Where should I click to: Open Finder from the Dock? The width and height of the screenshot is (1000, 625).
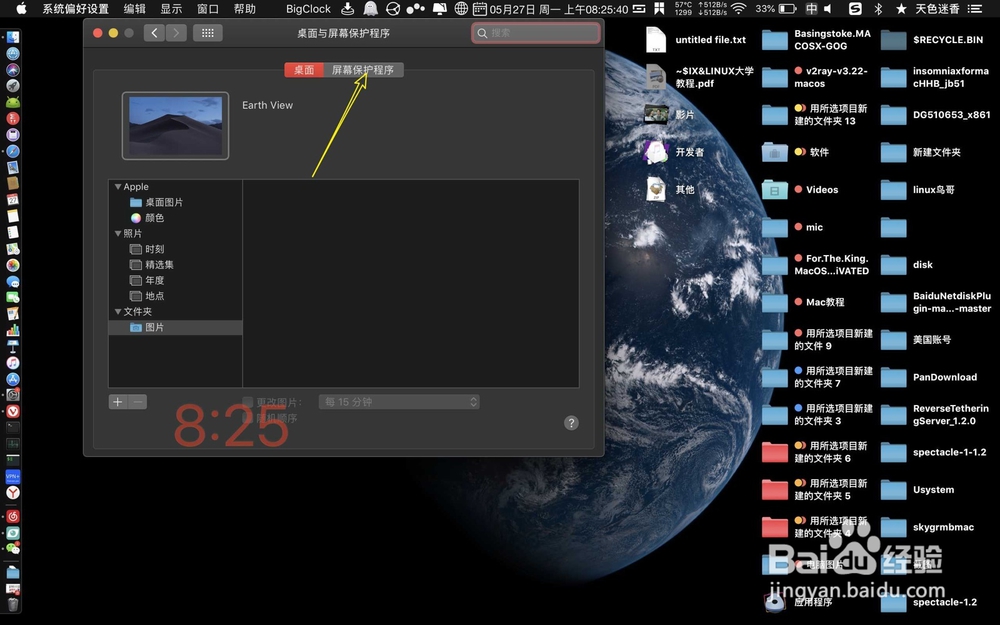pyautogui.click(x=13, y=38)
